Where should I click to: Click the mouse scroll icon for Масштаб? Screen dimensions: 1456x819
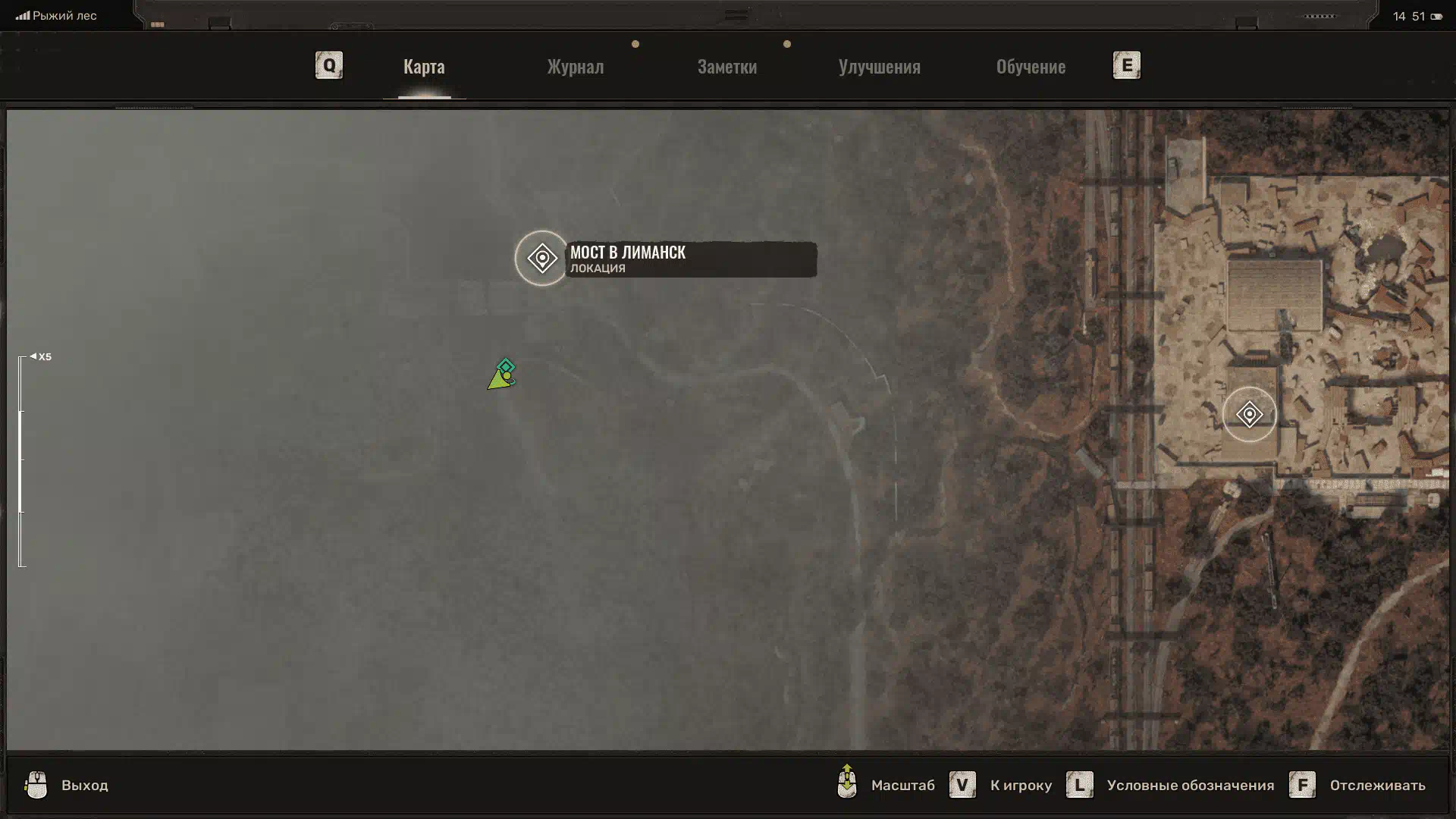point(846,782)
